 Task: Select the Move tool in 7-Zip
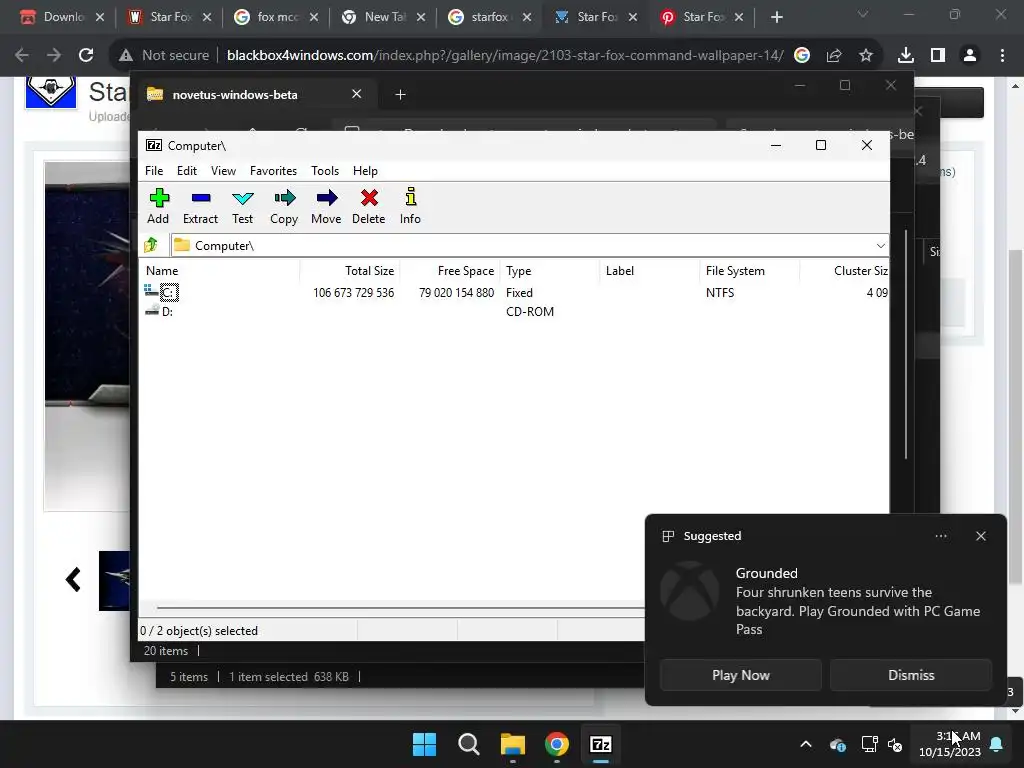pyautogui.click(x=326, y=206)
